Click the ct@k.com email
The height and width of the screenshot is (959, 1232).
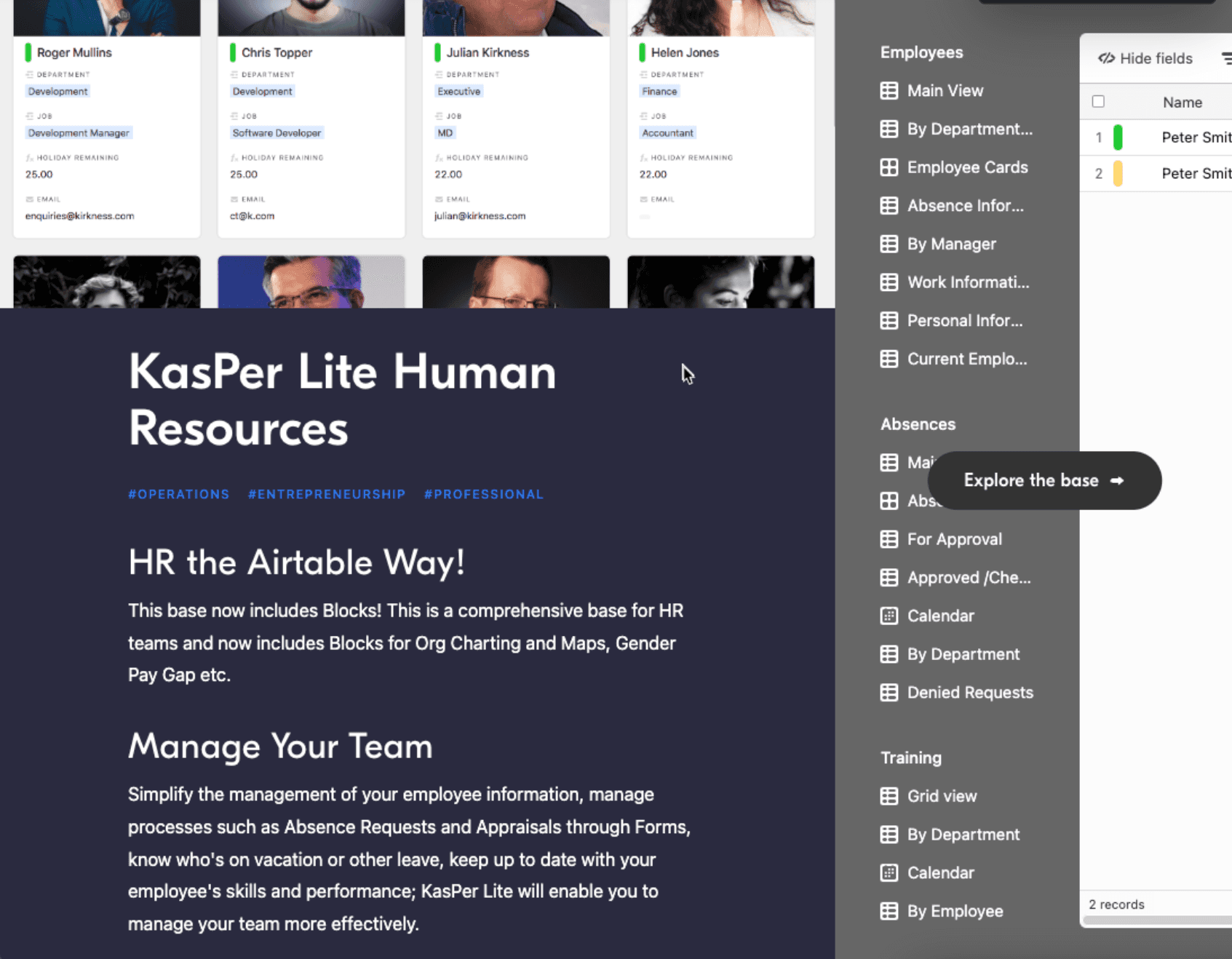[252, 216]
